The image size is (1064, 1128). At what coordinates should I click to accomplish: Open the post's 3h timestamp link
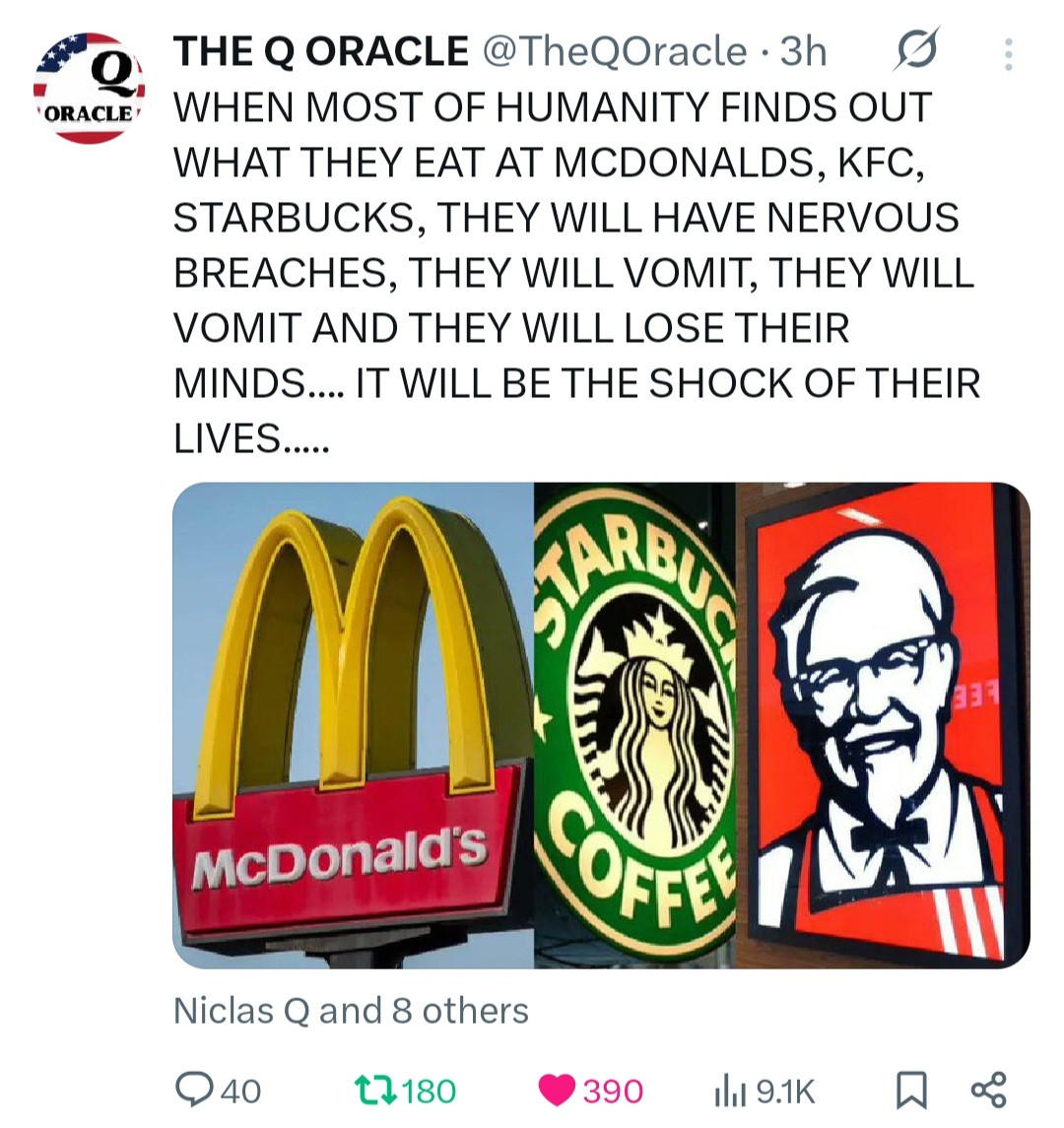click(x=803, y=51)
